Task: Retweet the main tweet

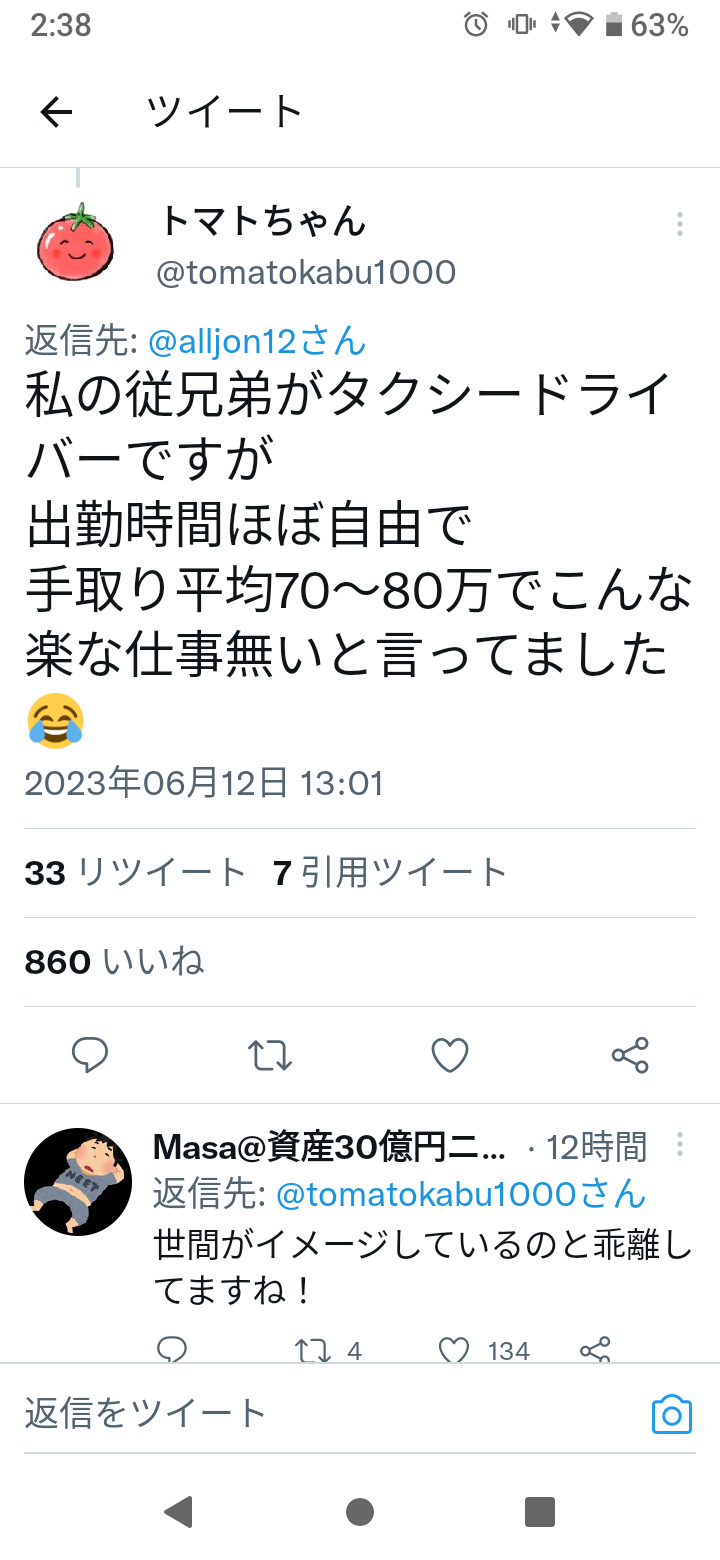Action: coord(270,1055)
